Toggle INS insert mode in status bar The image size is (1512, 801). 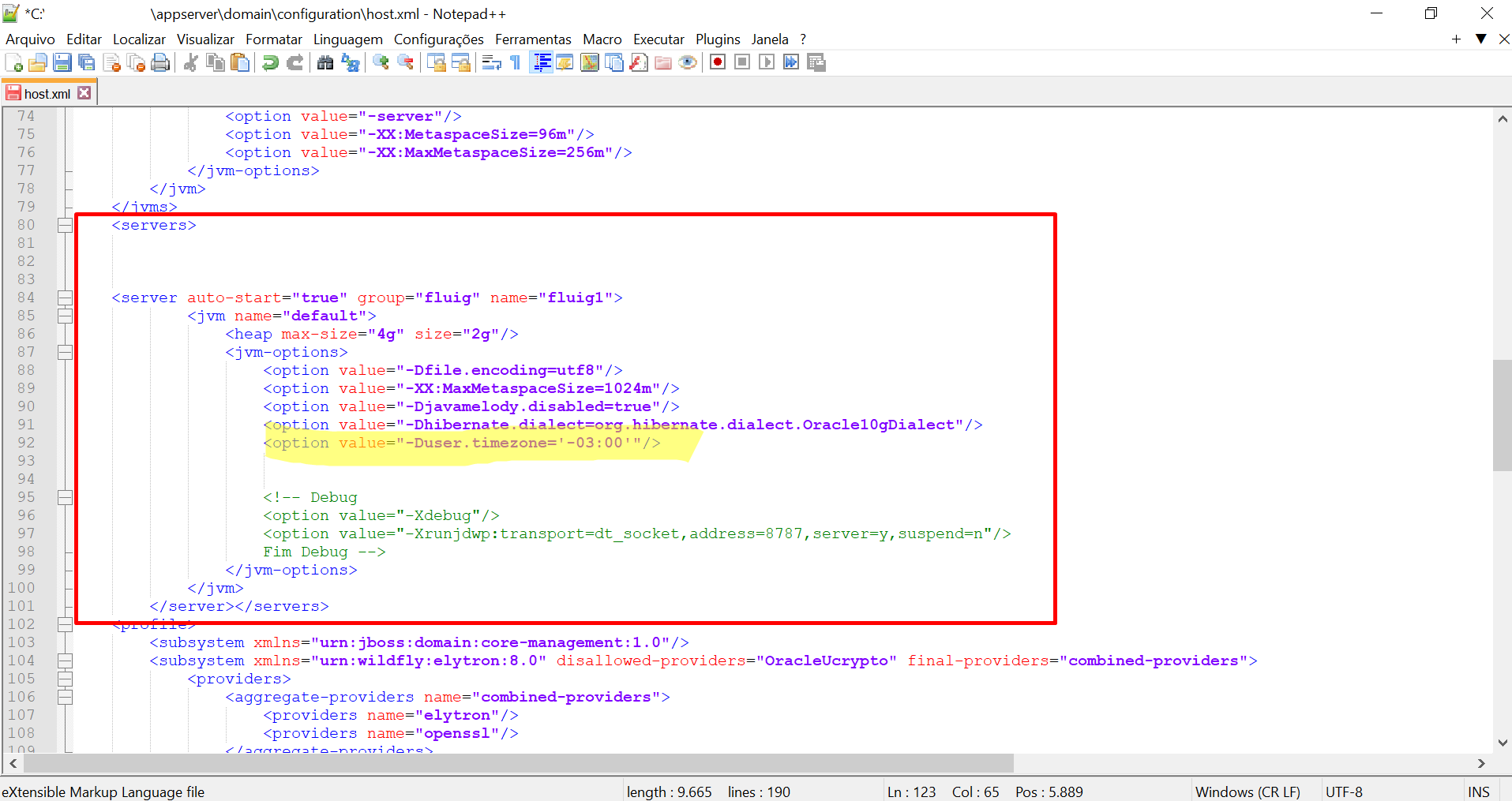(x=1478, y=792)
